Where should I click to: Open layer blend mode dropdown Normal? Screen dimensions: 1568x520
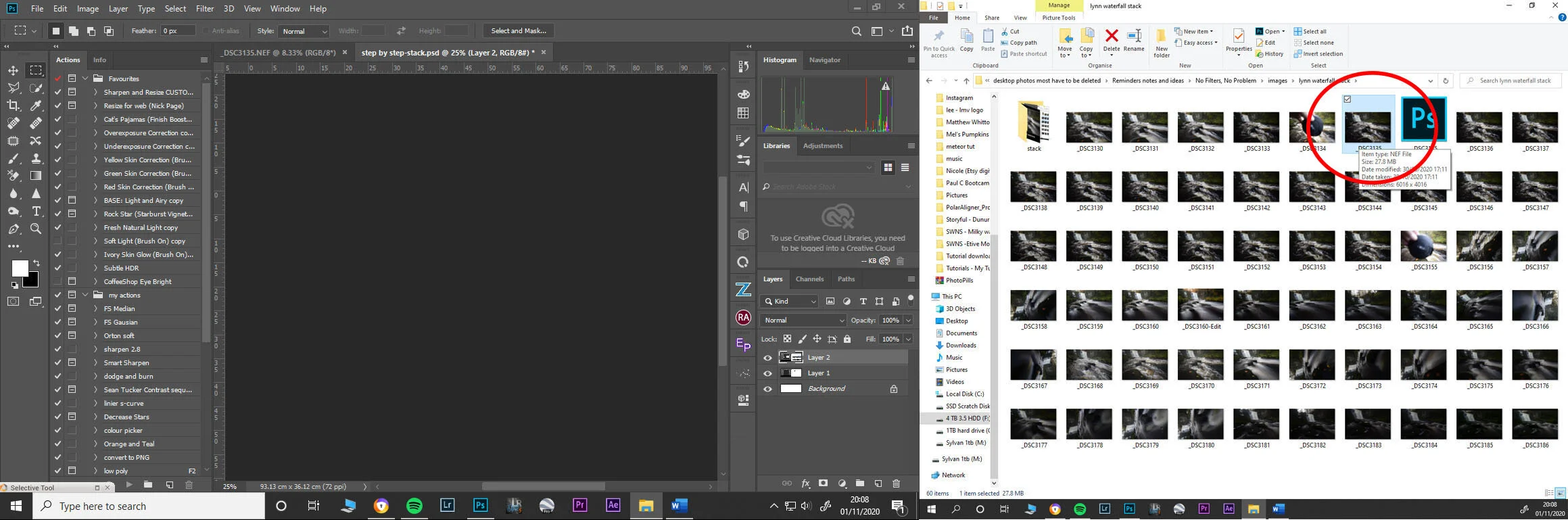point(803,321)
